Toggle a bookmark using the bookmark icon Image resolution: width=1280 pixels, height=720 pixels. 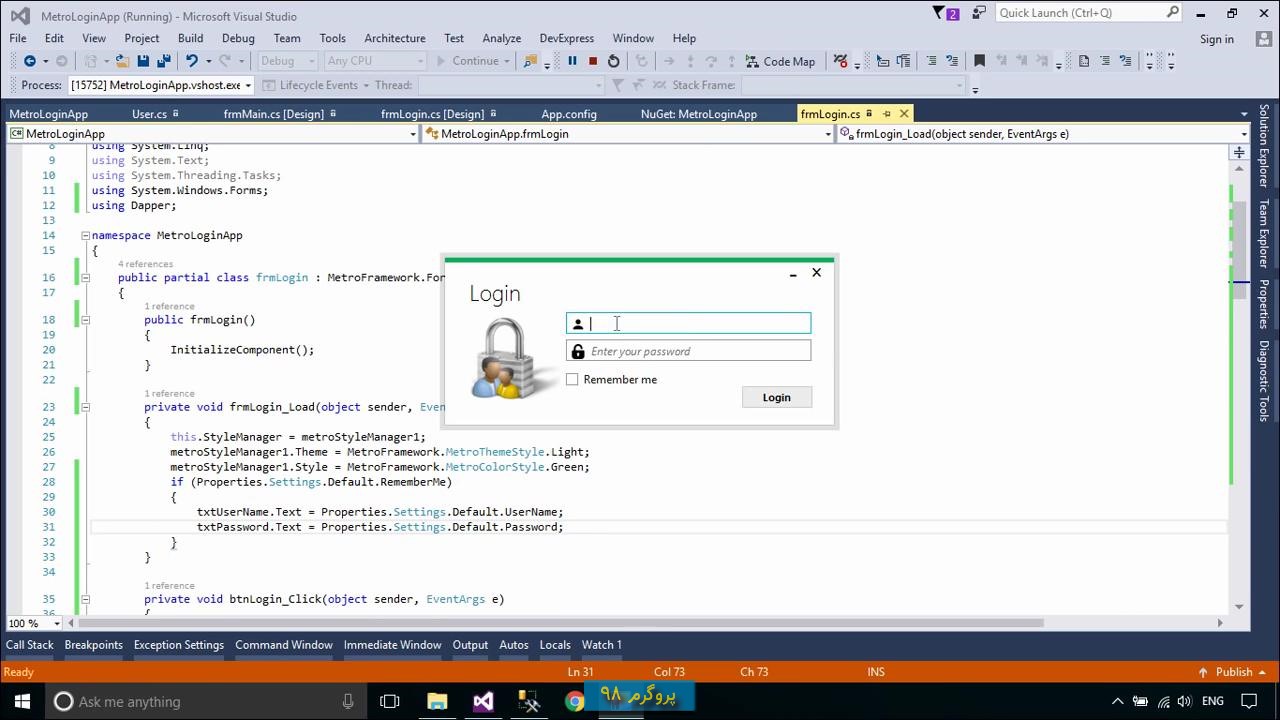click(978, 61)
